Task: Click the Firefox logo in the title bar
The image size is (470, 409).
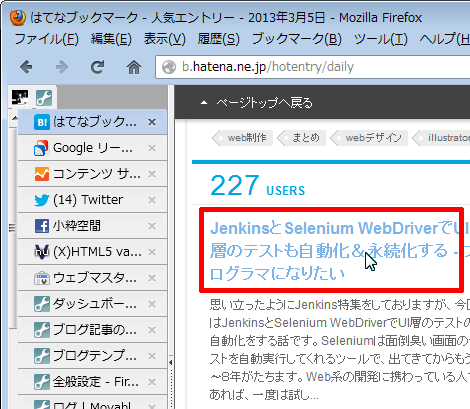Action: tap(18, 17)
